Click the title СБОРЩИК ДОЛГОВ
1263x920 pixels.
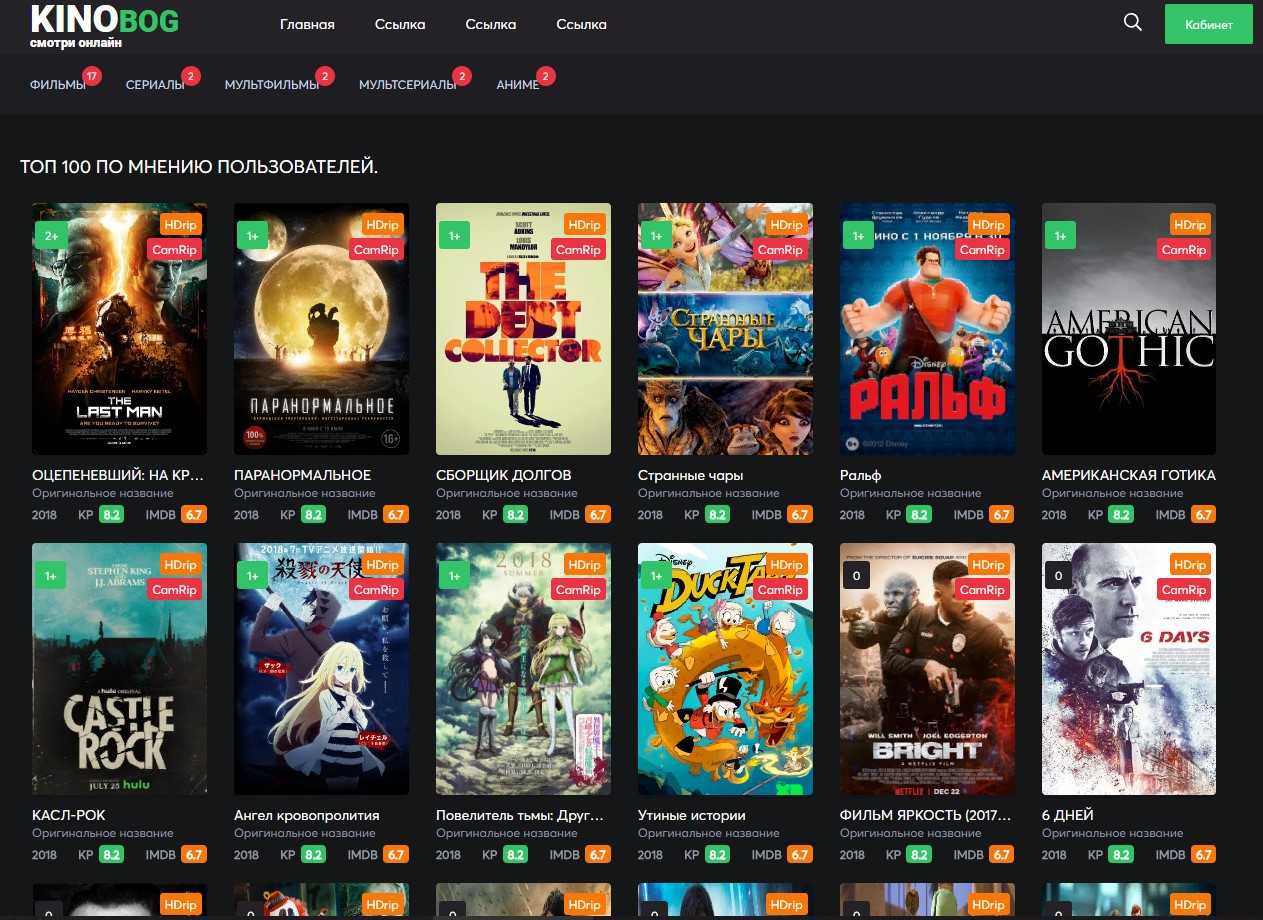pos(503,475)
